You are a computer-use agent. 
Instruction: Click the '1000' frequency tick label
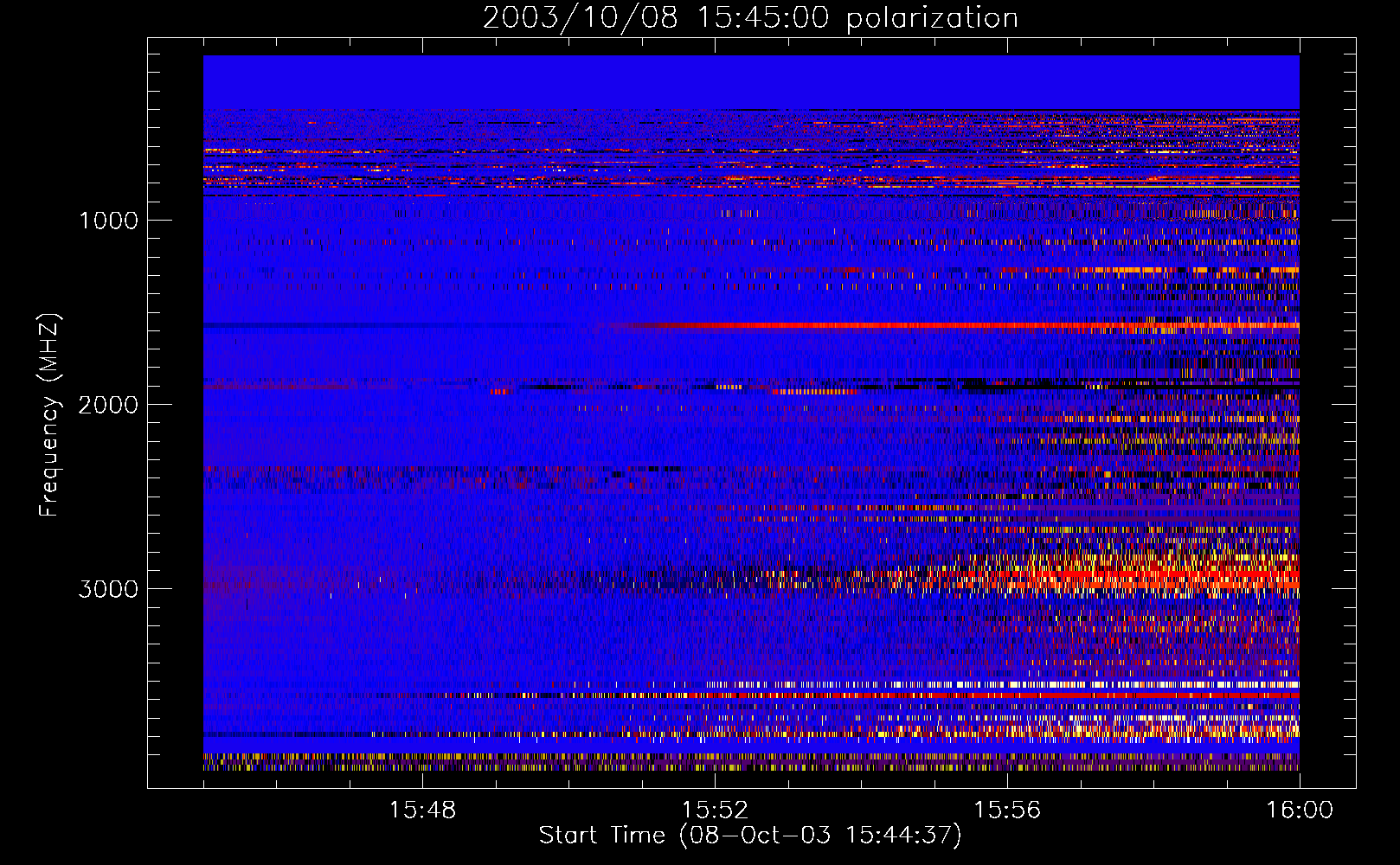[108, 221]
